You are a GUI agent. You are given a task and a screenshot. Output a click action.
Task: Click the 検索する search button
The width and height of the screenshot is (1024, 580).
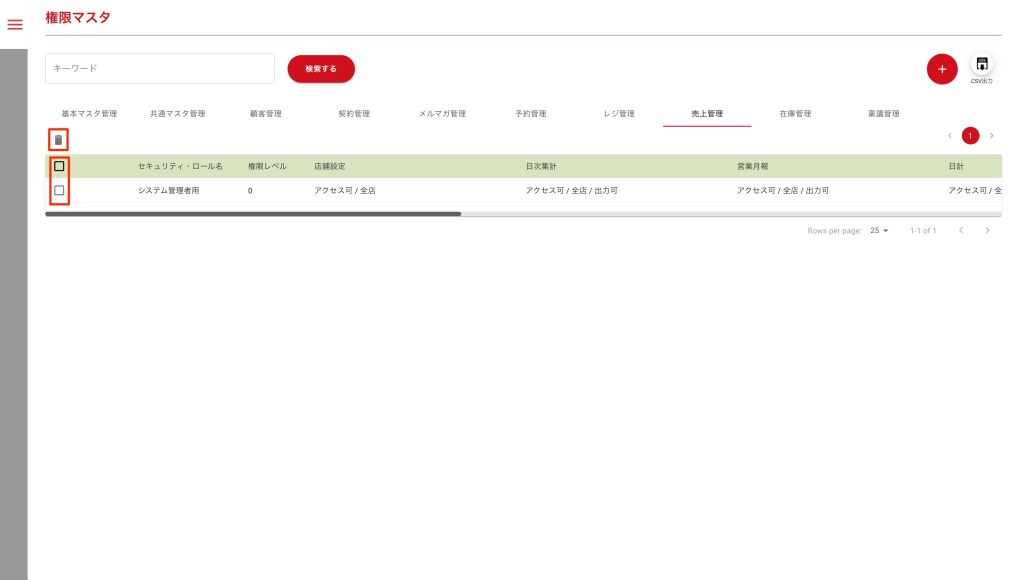click(x=321, y=69)
